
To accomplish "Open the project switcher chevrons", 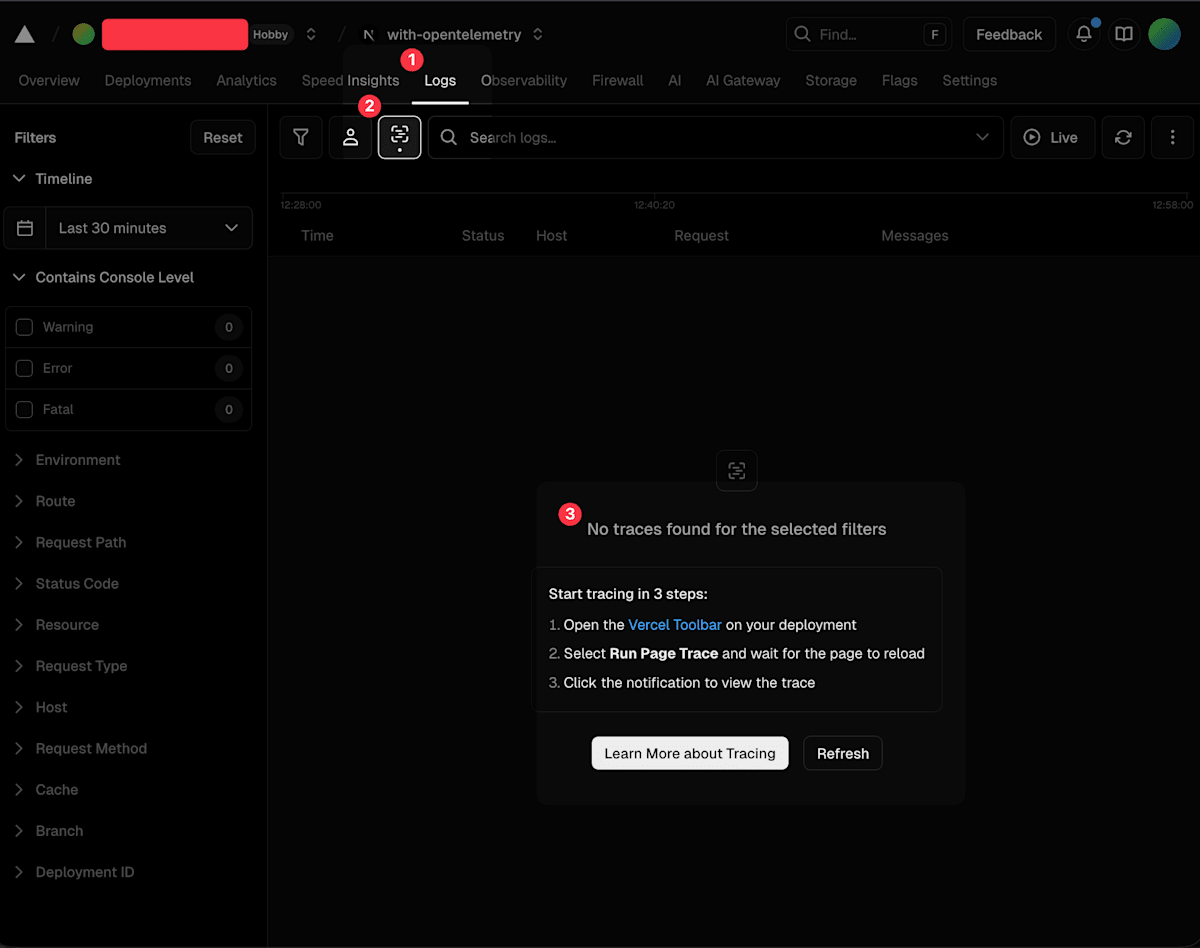I will point(538,34).
